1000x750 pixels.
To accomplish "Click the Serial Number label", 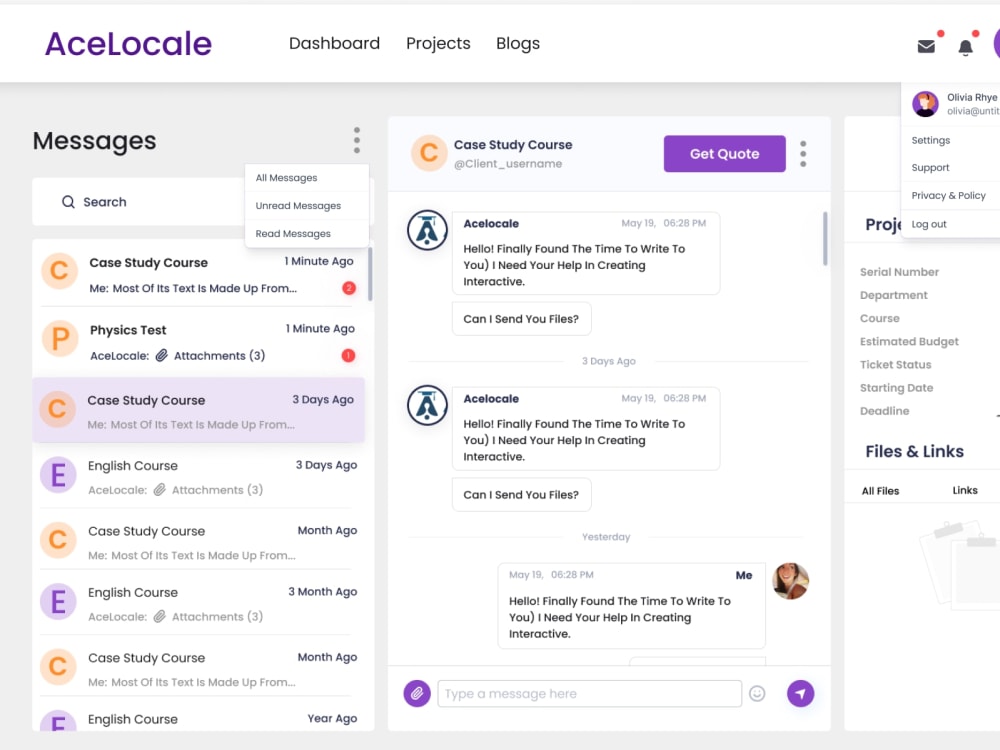I will pyautogui.click(x=899, y=272).
